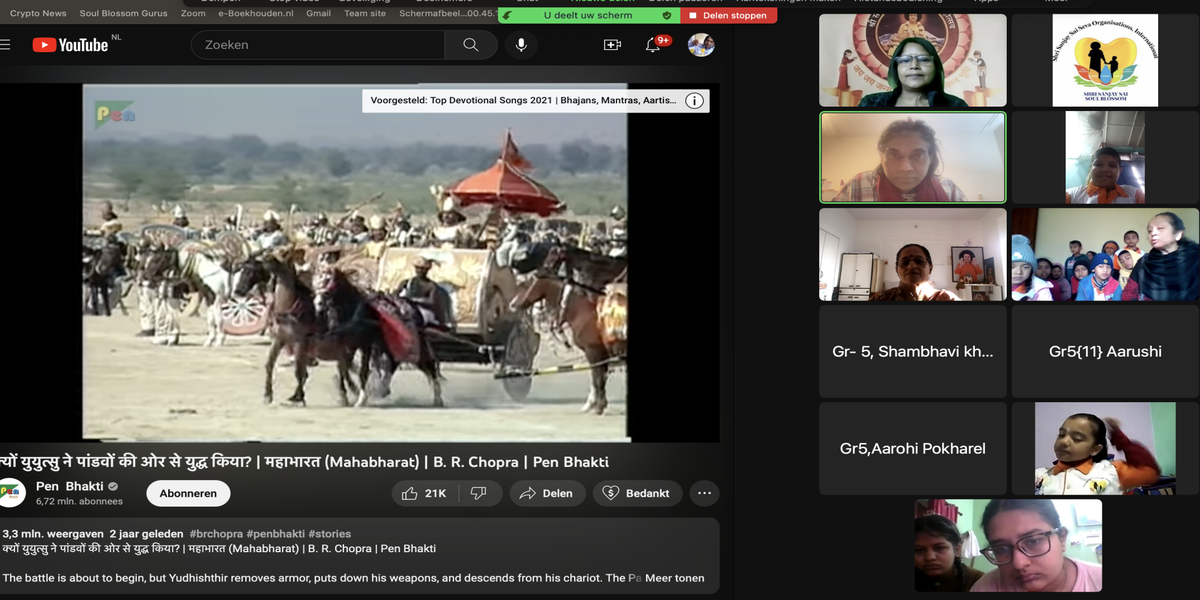Start voice search with the microphone icon
The width and height of the screenshot is (1200, 600).
pyautogui.click(x=521, y=45)
